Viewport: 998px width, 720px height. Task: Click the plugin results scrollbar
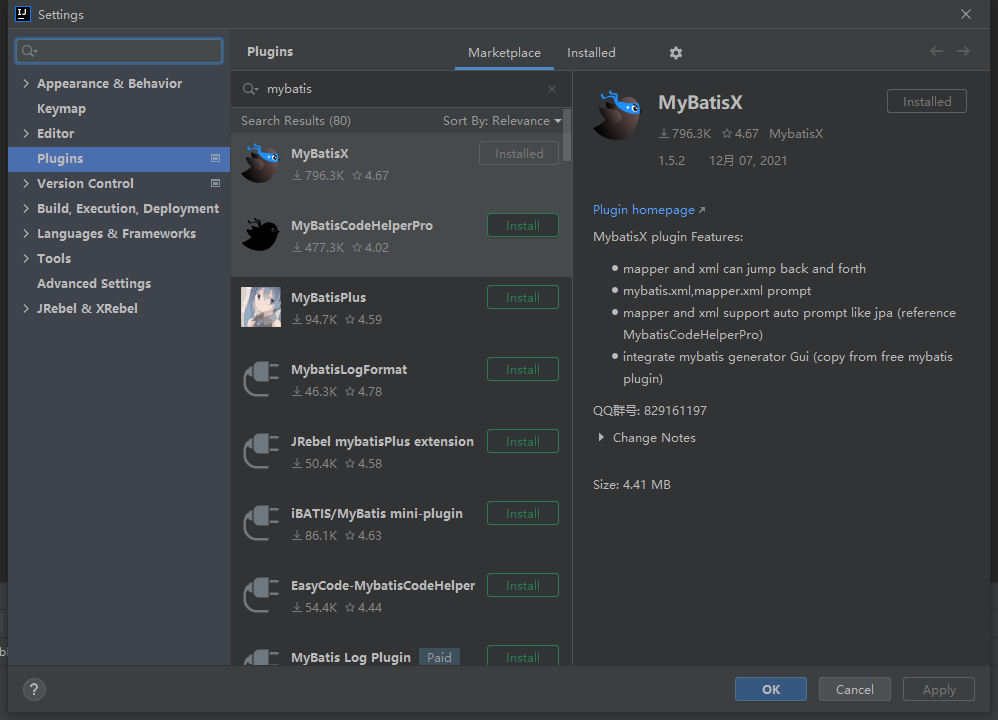(x=567, y=135)
